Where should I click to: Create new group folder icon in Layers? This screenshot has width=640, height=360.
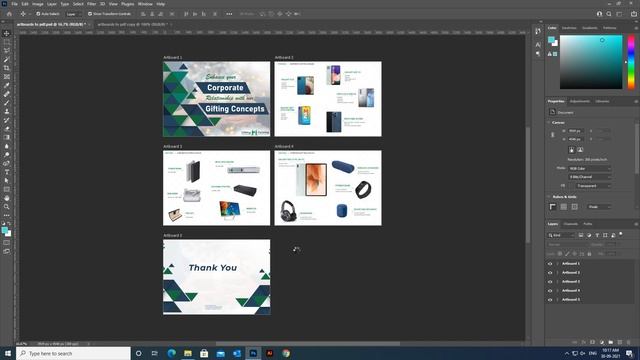click(611, 342)
